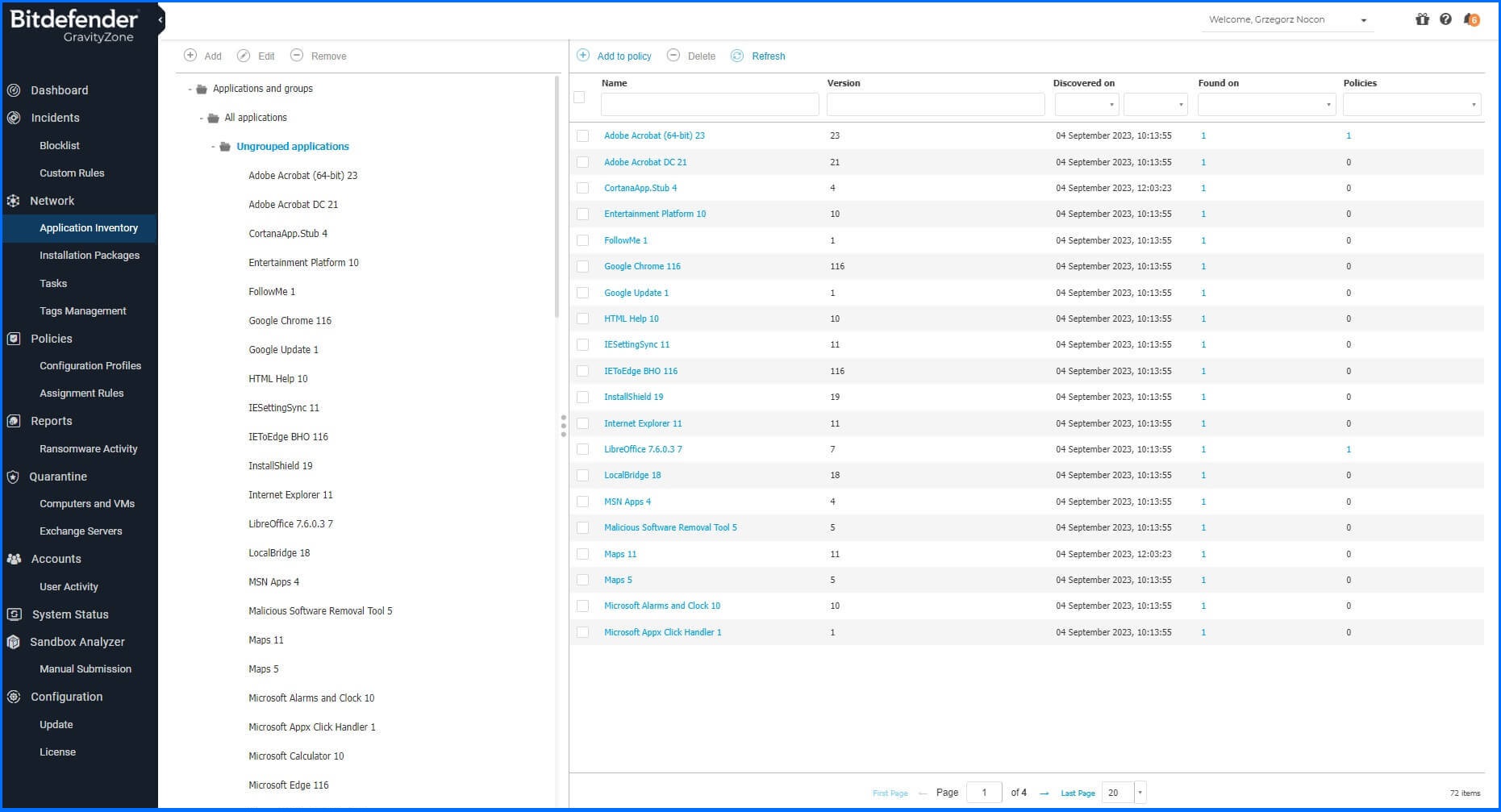Collapse the Applications and groups tree node

point(190,90)
